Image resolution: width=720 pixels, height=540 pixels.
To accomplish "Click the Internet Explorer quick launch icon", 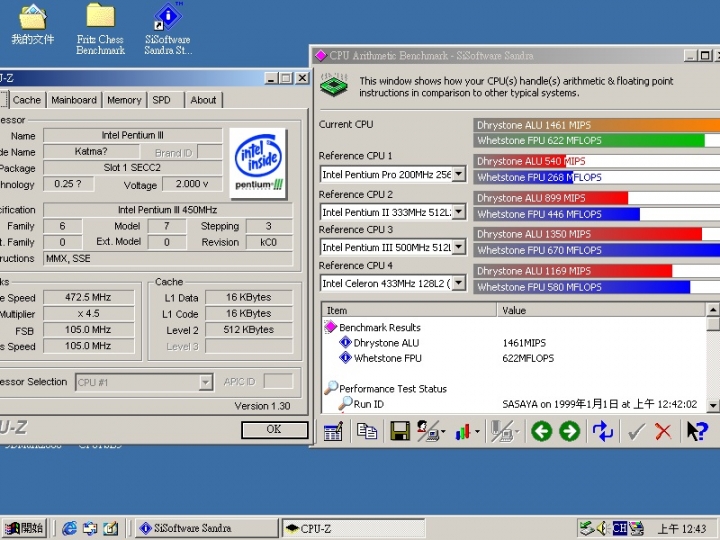I will pos(69,529).
